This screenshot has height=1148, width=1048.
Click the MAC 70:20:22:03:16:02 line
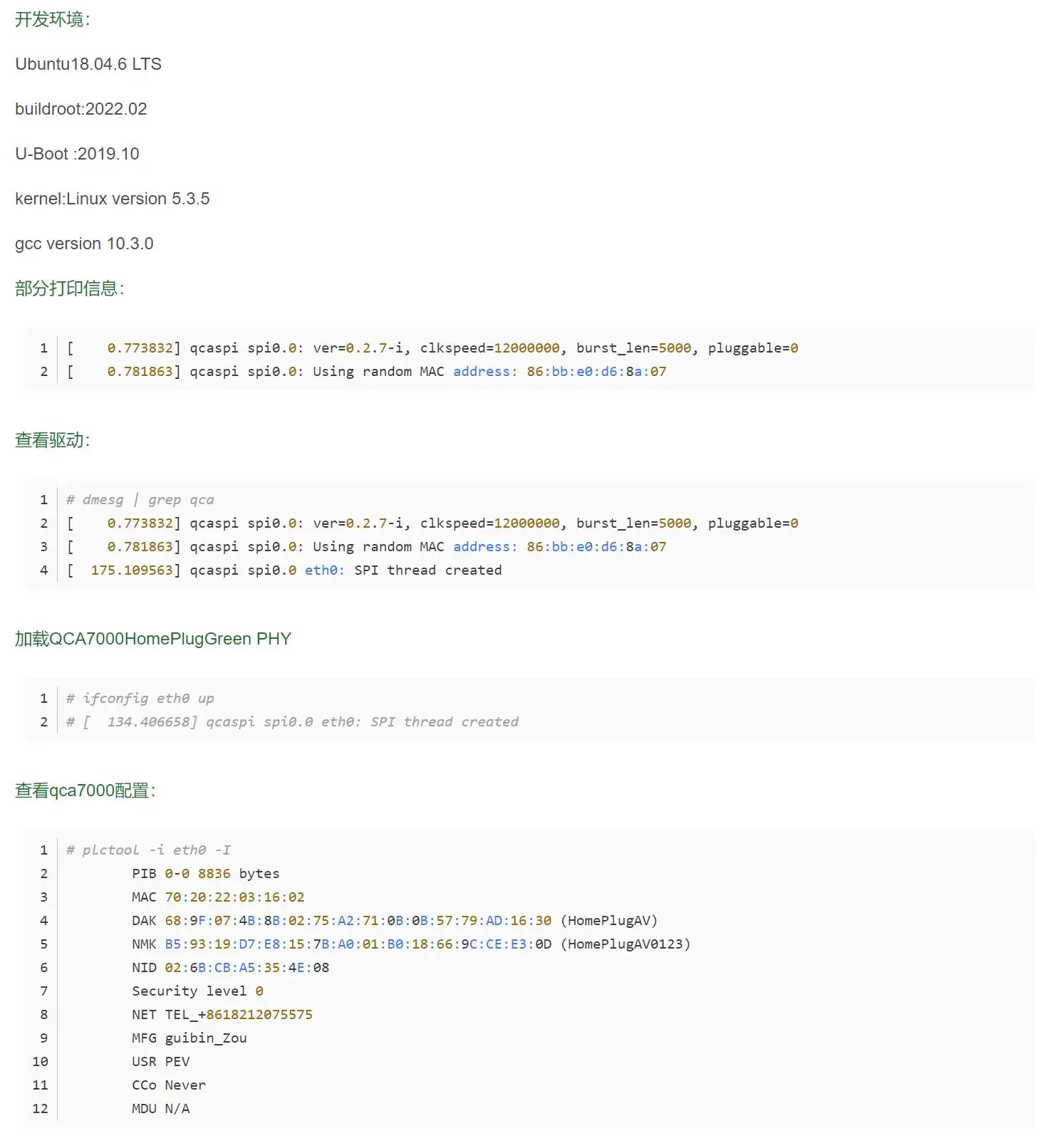click(x=218, y=897)
